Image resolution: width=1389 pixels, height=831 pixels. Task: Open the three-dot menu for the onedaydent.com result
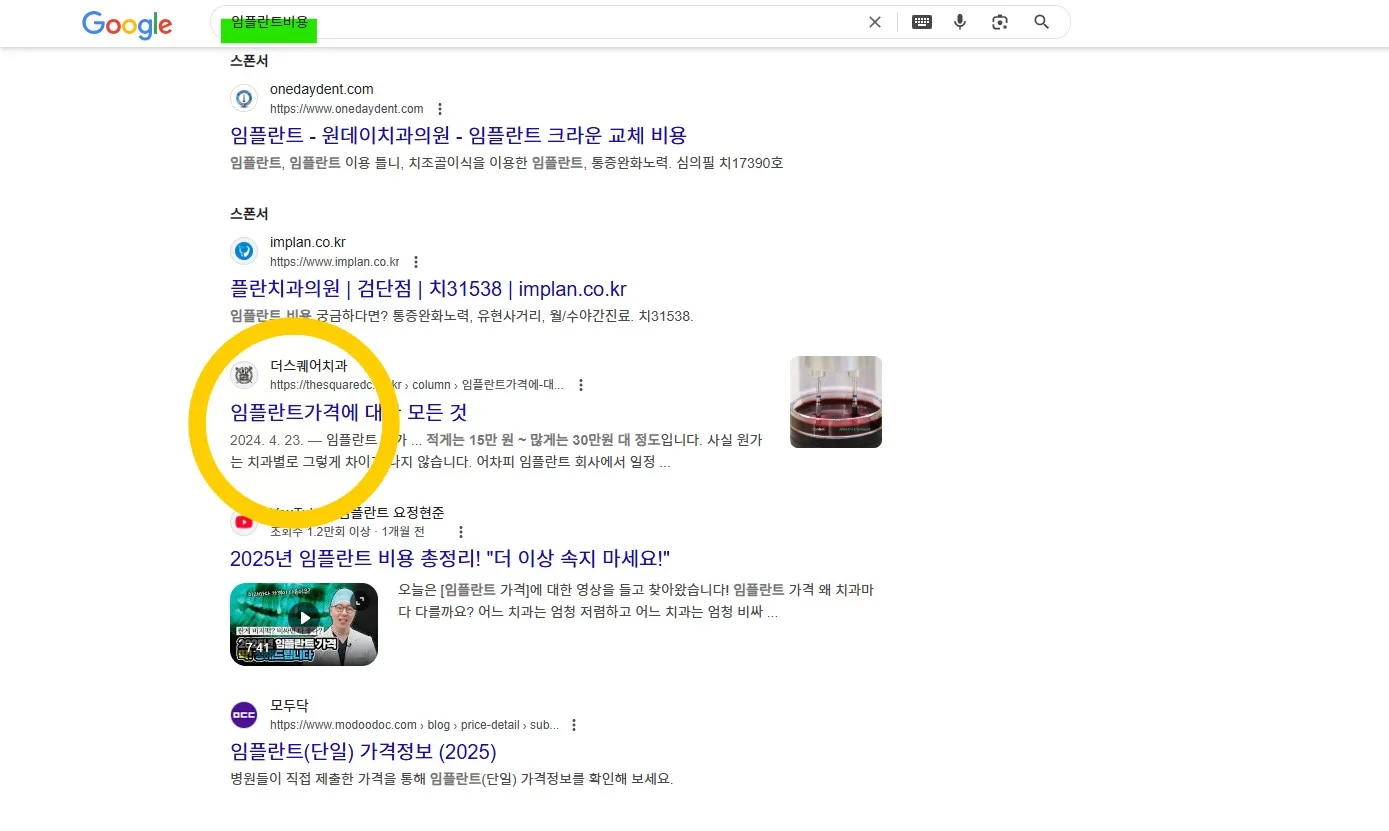[440, 108]
